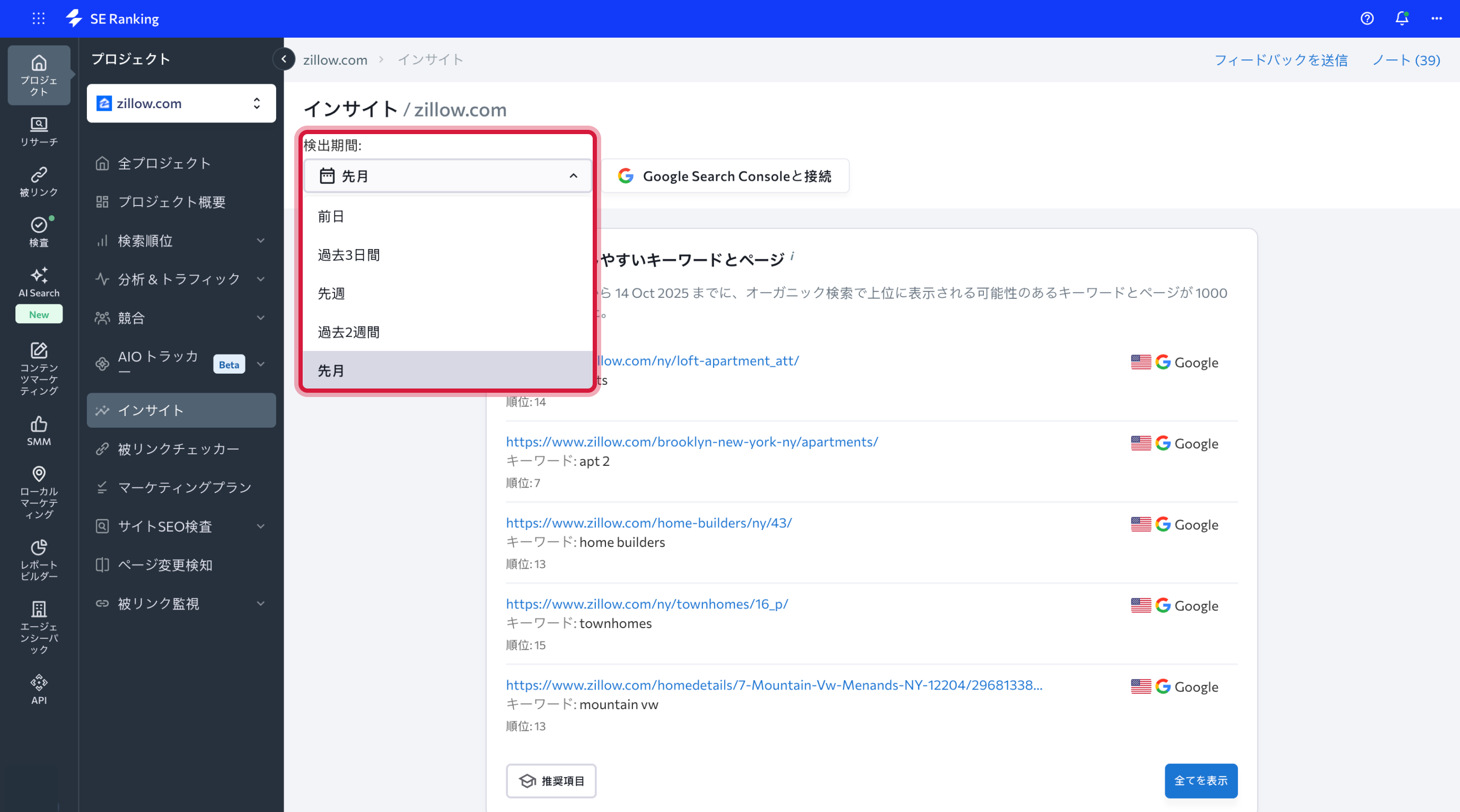Image resolution: width=1460 pixels, height=812 pixels.
Task: Open the API section
Action: pyautogui.click(x=39, y=689)
